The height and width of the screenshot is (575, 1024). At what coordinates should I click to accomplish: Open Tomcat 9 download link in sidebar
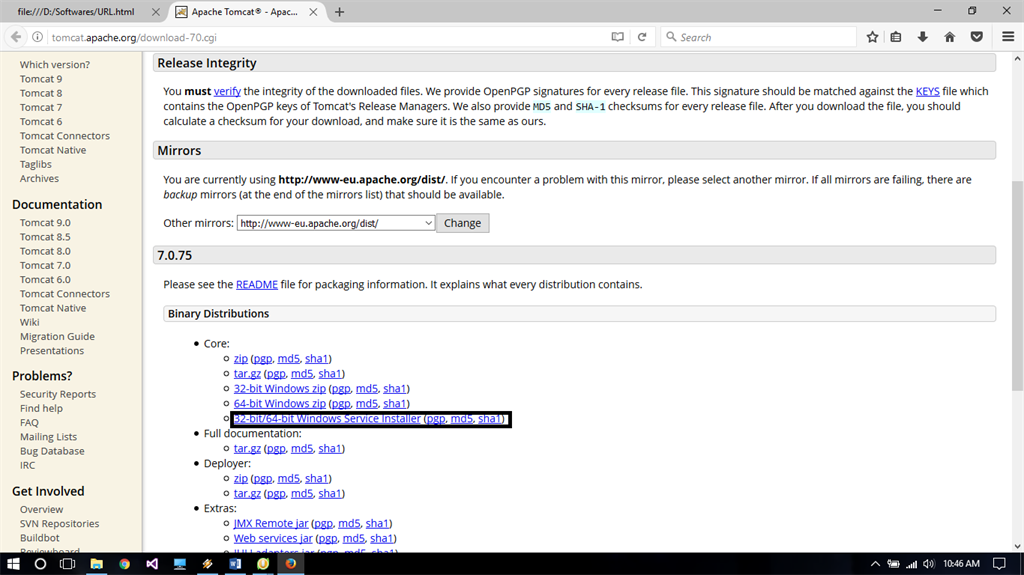click(41, 79)
